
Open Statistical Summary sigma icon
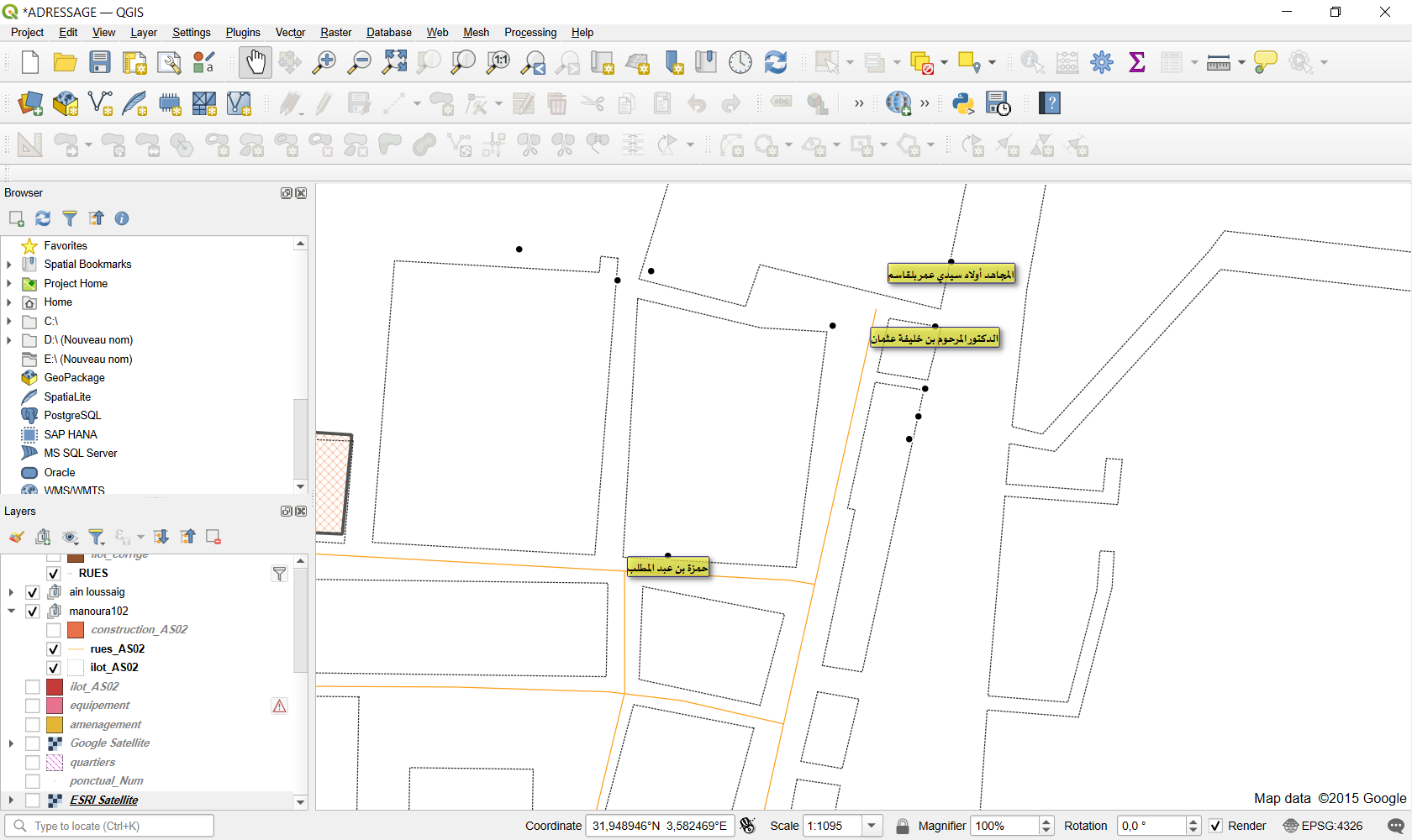[x=1137, y=62]
